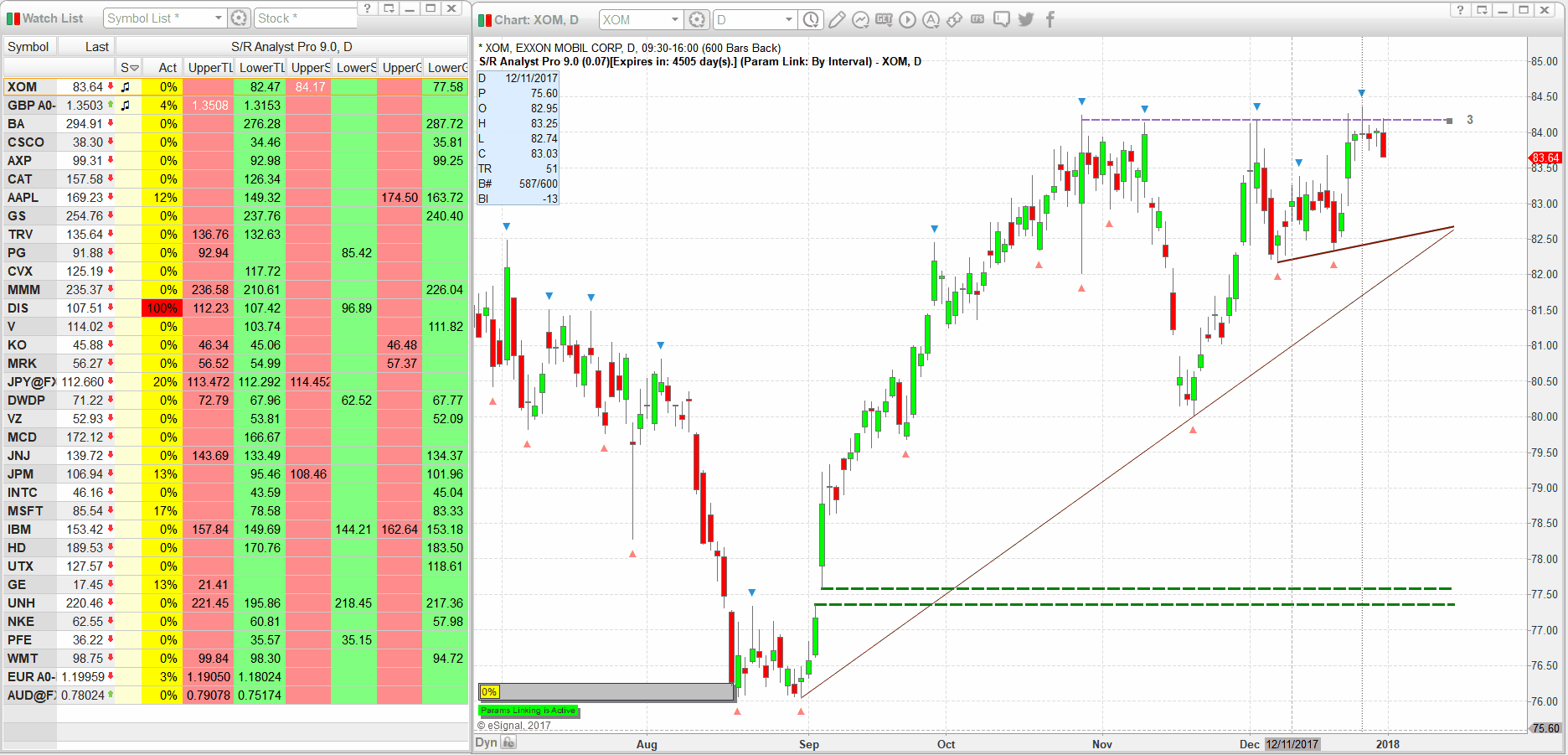The image size is (1568, 755).
Task: Sort by the Last column header
Action: coord(86,47)
